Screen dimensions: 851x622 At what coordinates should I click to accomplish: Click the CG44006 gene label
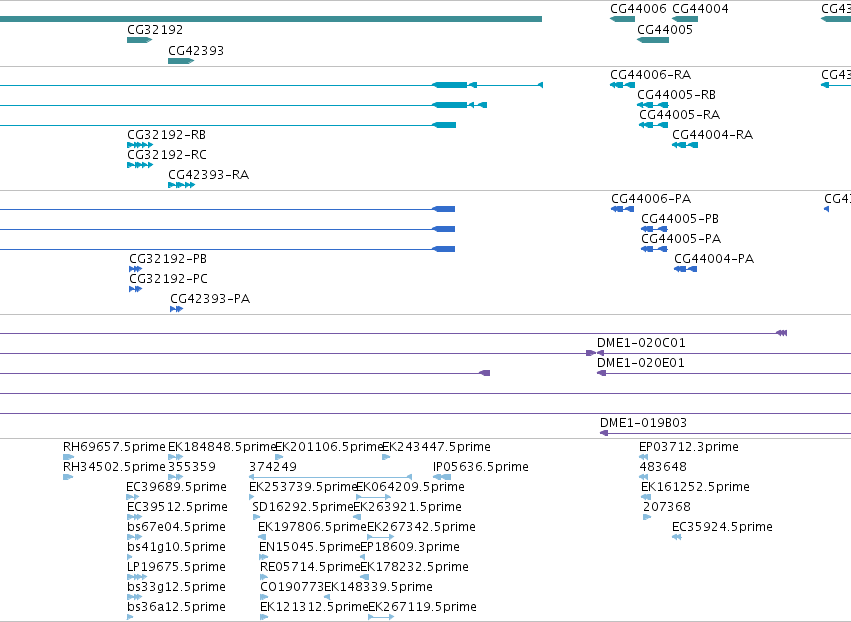[638, 9]
